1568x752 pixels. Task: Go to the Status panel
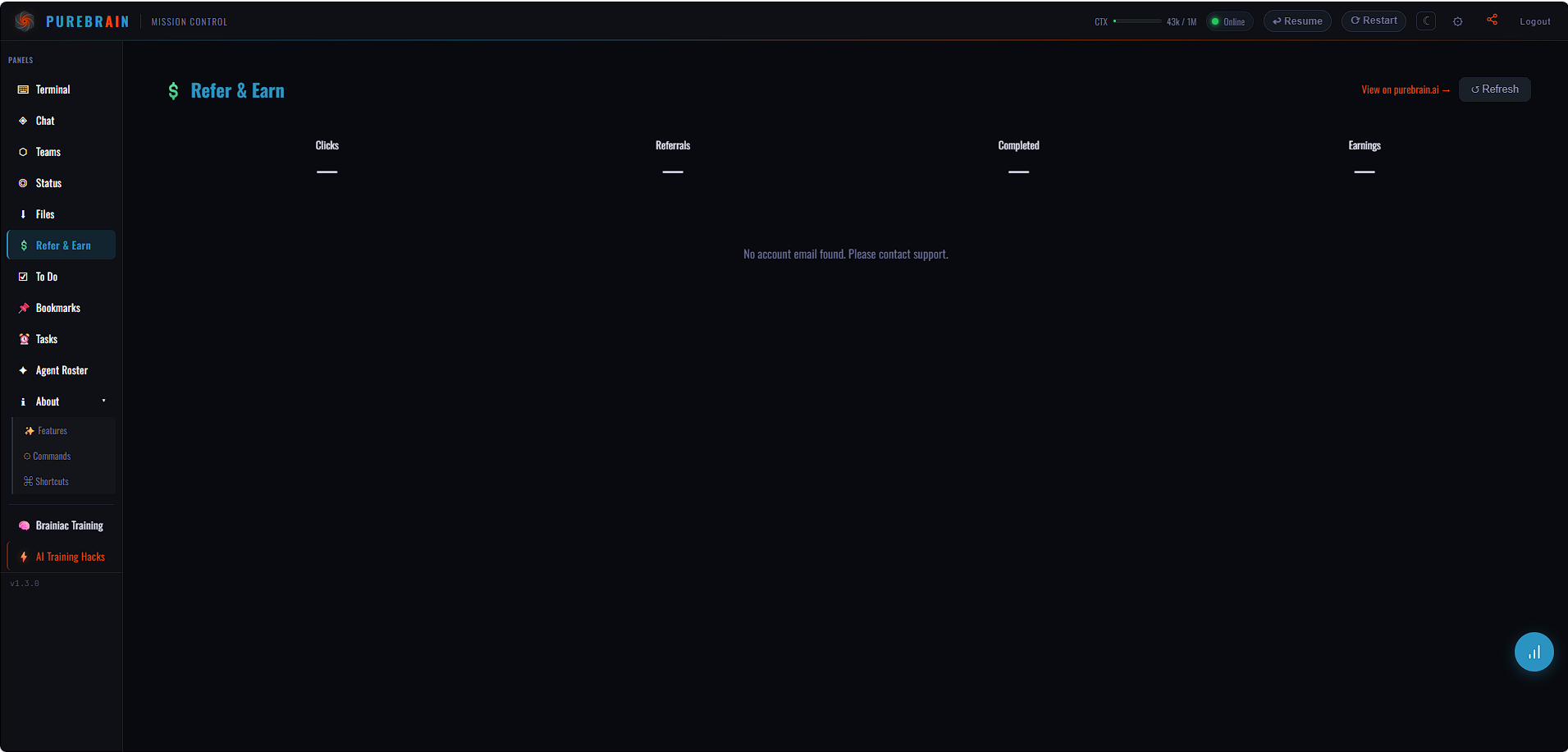[62, 183]
